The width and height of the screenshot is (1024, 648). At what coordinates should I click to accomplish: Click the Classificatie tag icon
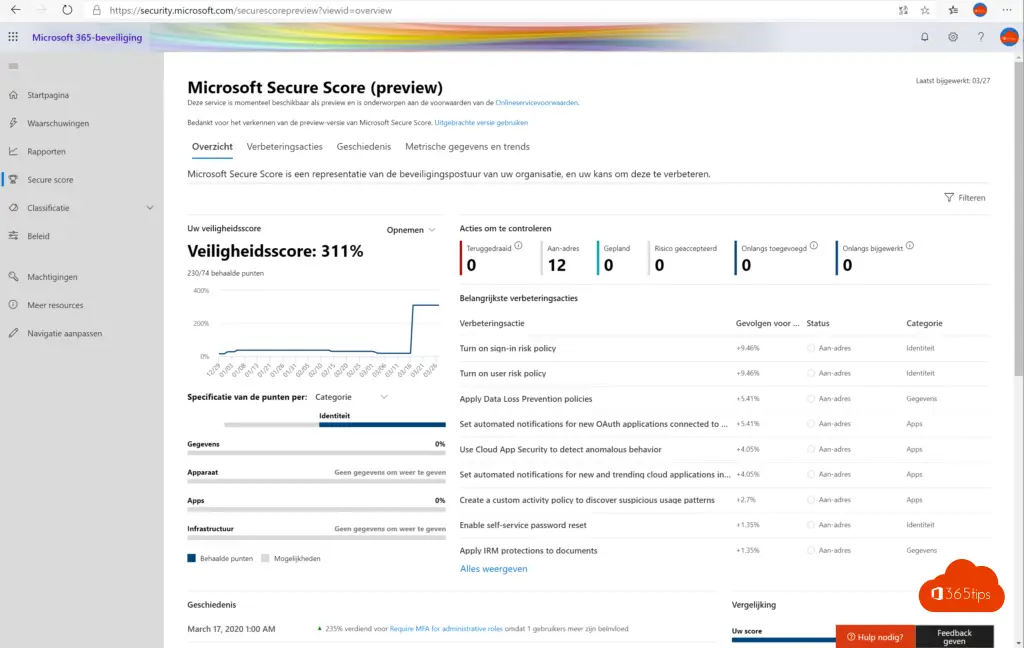coord(13,208)
